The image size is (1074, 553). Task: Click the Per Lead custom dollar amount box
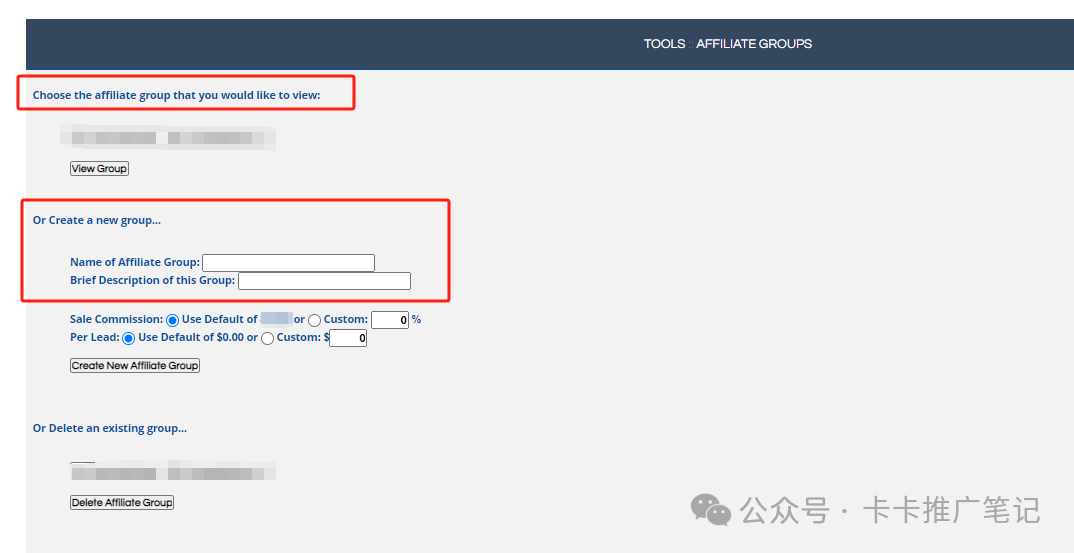pos(348,339)
